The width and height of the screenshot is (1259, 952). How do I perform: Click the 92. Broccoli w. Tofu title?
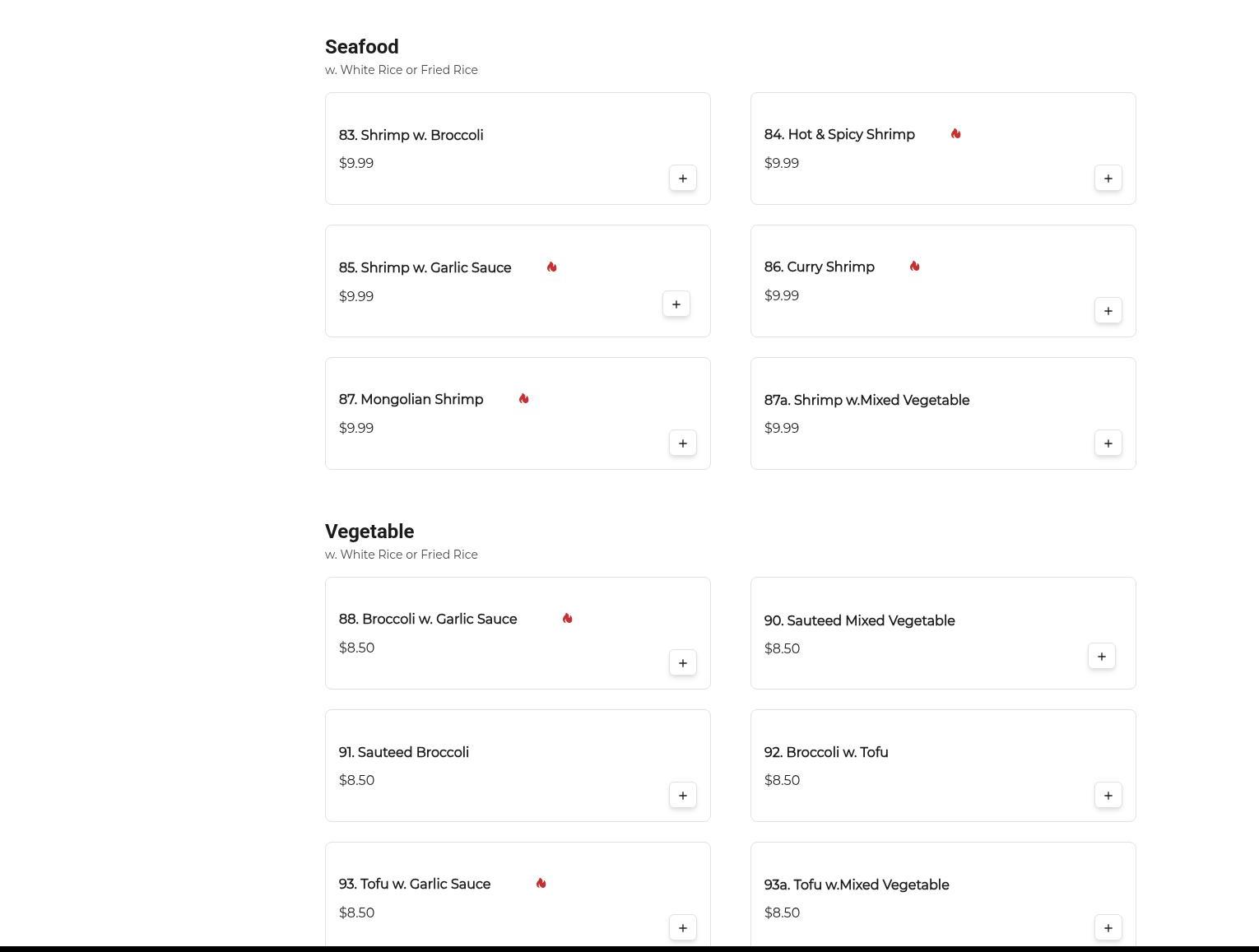(x=825, y=753)
